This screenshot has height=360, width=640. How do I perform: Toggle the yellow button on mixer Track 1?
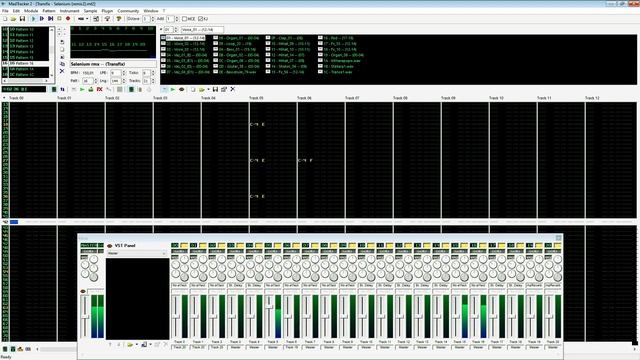[x=203, y=245]
